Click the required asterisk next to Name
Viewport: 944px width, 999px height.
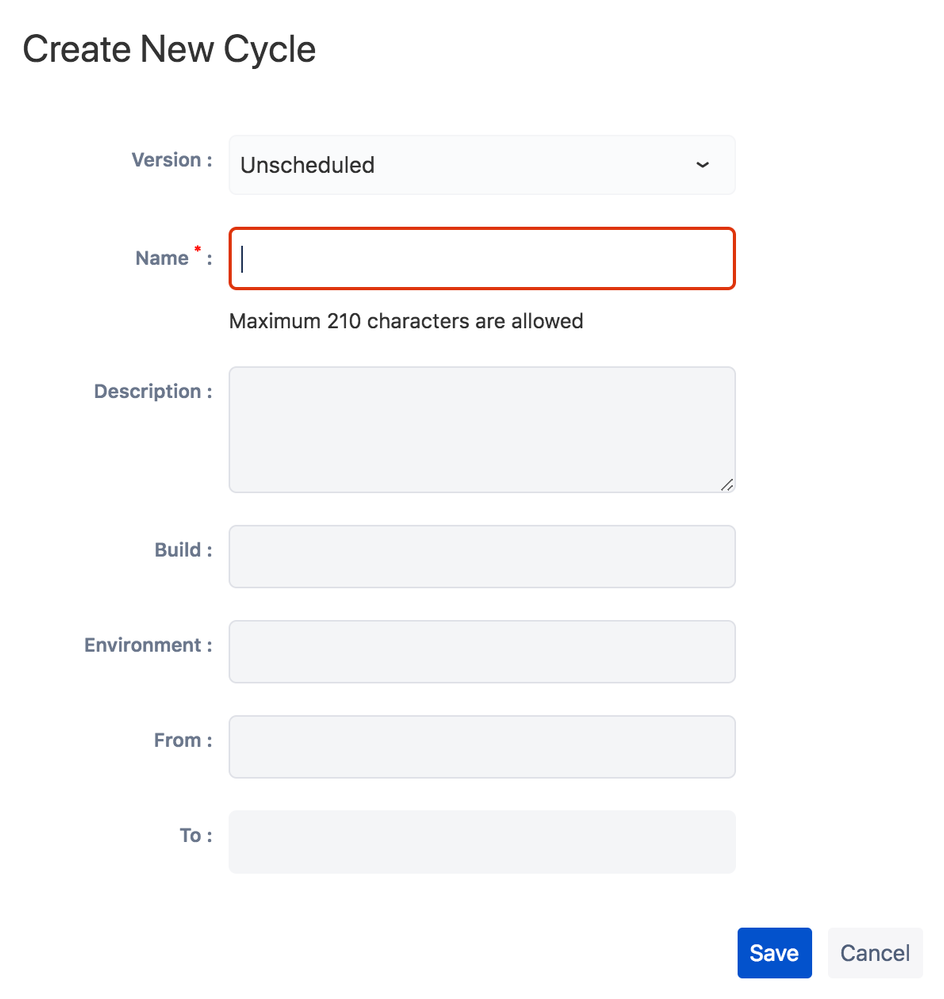click(197, 250)
